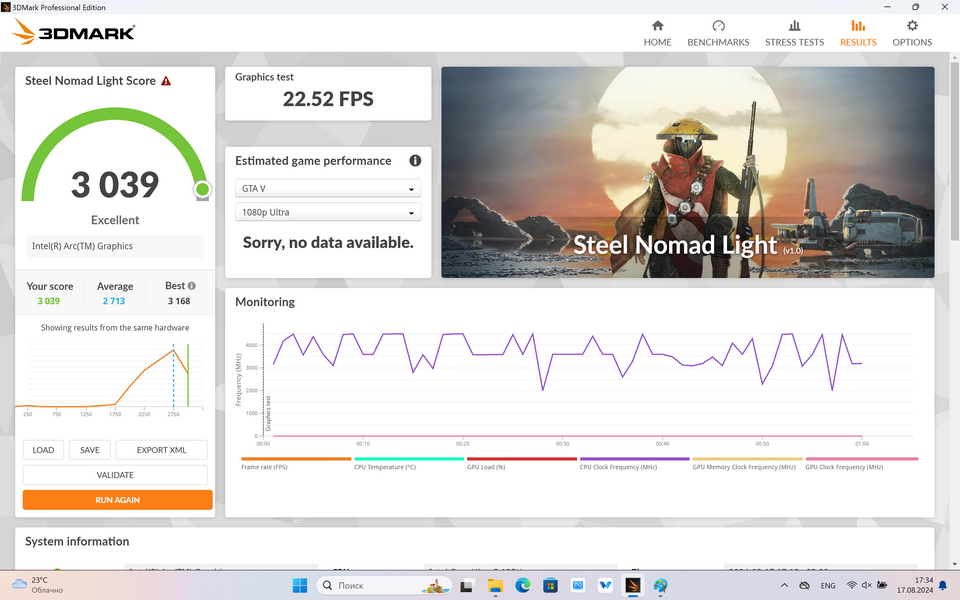Expand the 1080p Ultra resolution dropdown
960x600 pixels.
point(328,213)
